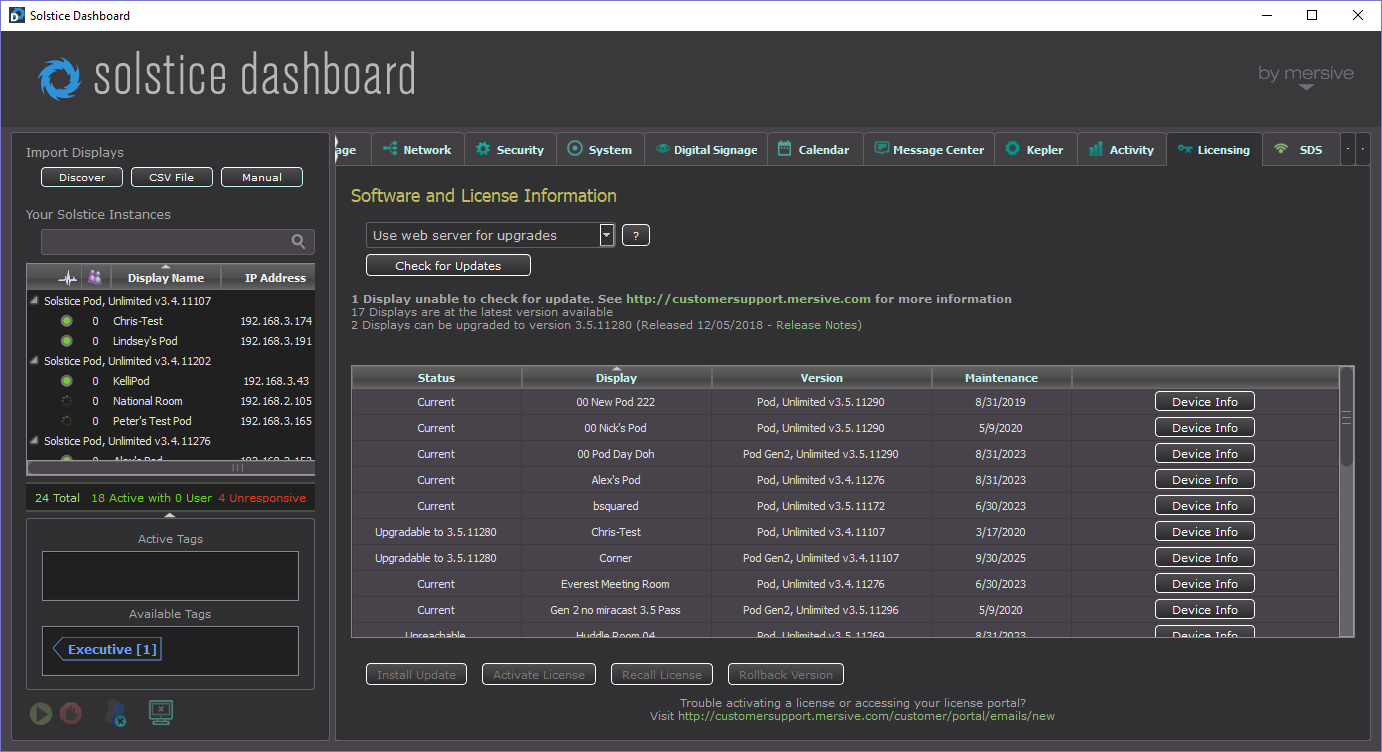
Task: Click the Manual import button
Action: coord(262,177)
